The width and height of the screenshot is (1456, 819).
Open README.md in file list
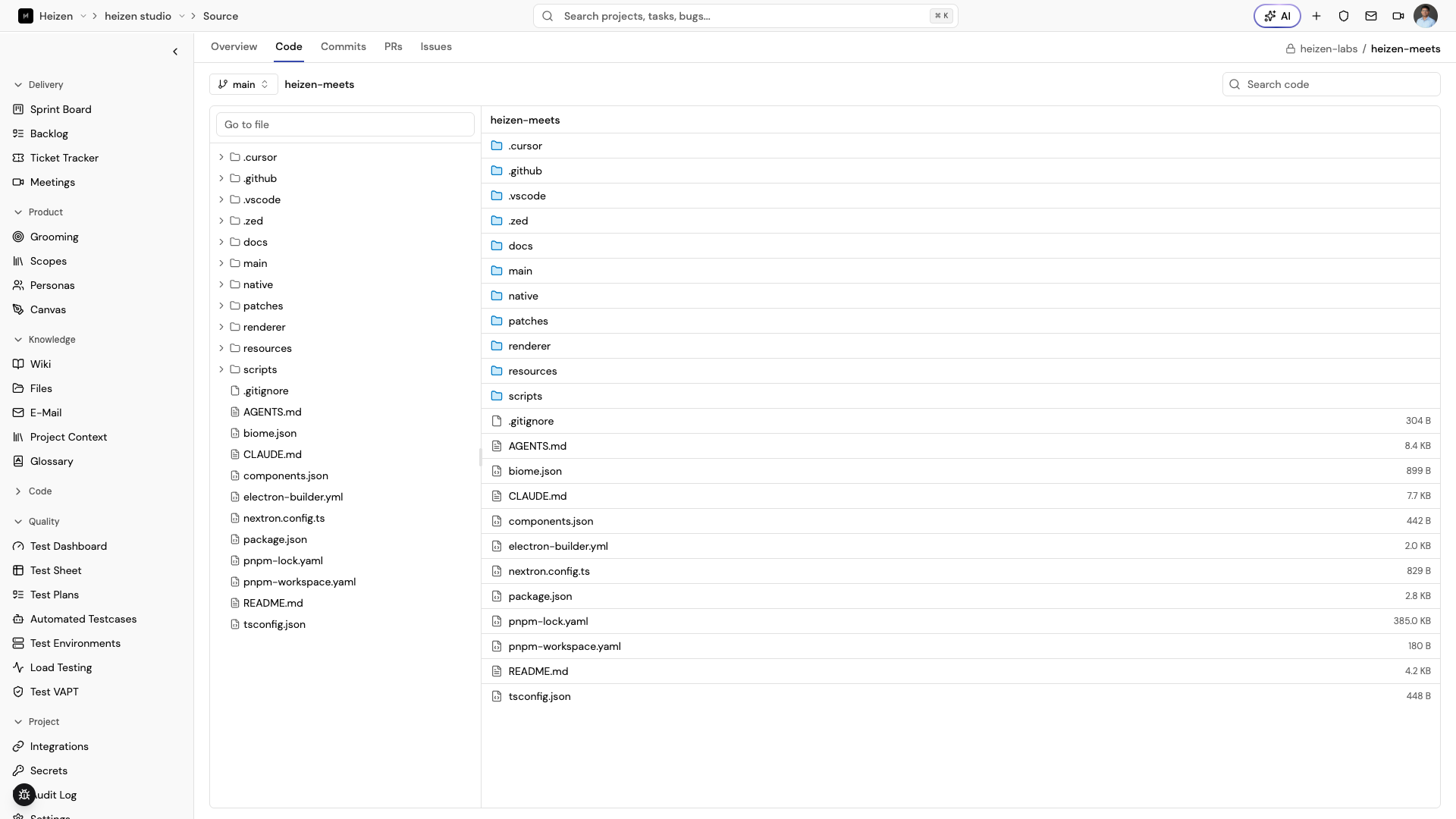pos(960,671)
